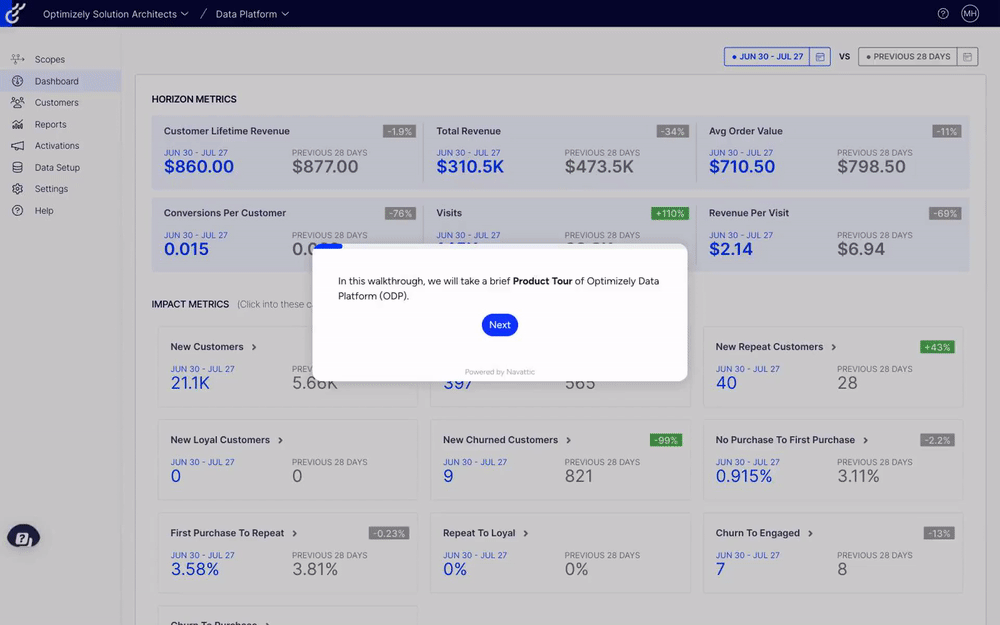Go to Activations in sidebar
1000x625 pixels.
click(x=61, y=145)
